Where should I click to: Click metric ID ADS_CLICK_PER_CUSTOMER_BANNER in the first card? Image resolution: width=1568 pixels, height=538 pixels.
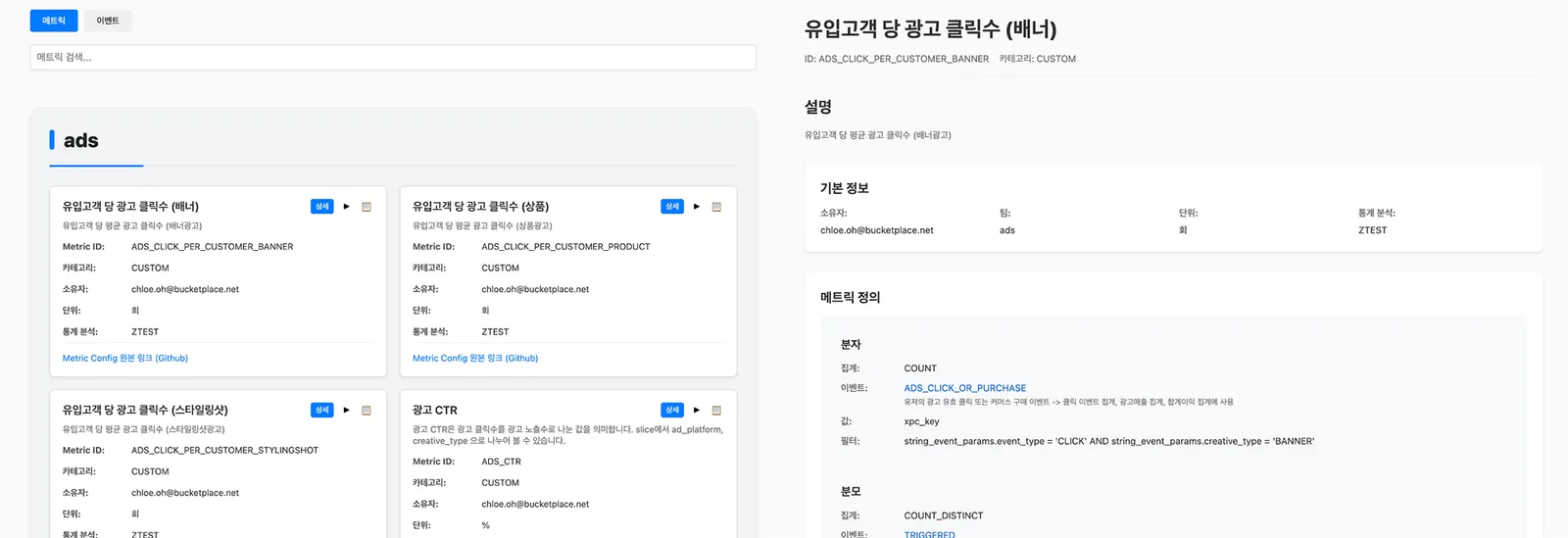[x=213, y=247]
